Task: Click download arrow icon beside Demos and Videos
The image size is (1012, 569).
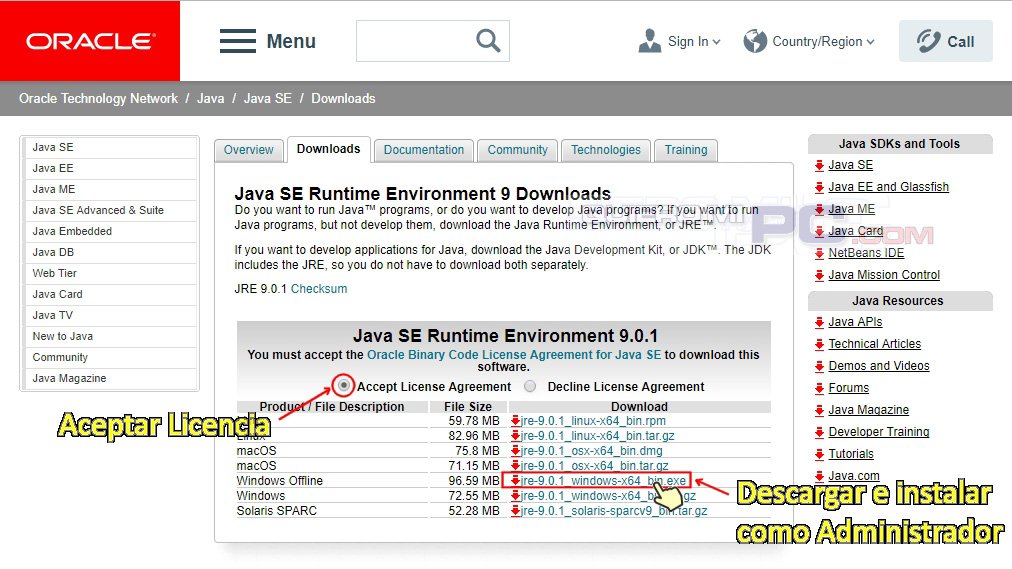Action: 819,366
